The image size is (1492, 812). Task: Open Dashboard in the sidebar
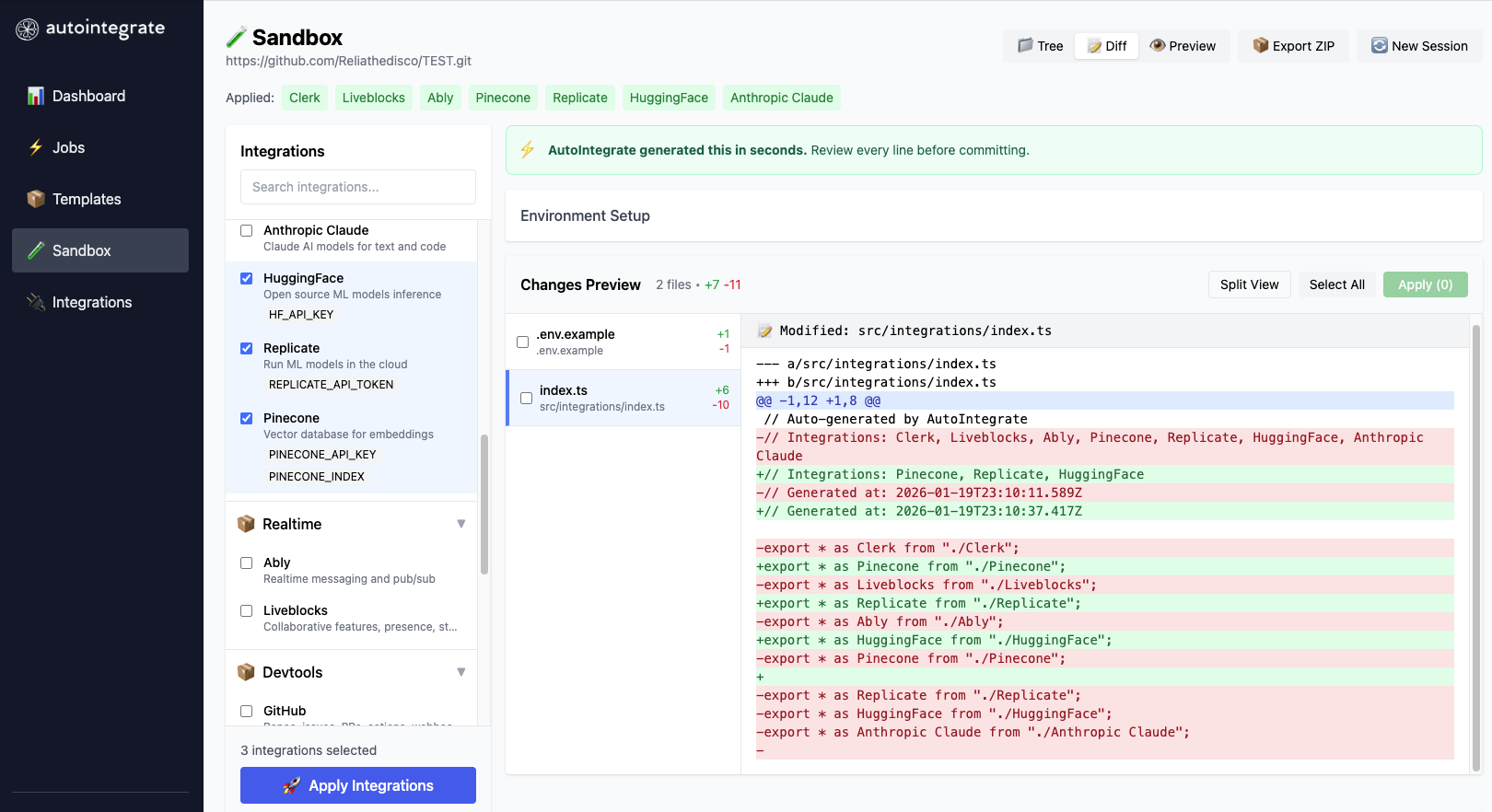100,96
